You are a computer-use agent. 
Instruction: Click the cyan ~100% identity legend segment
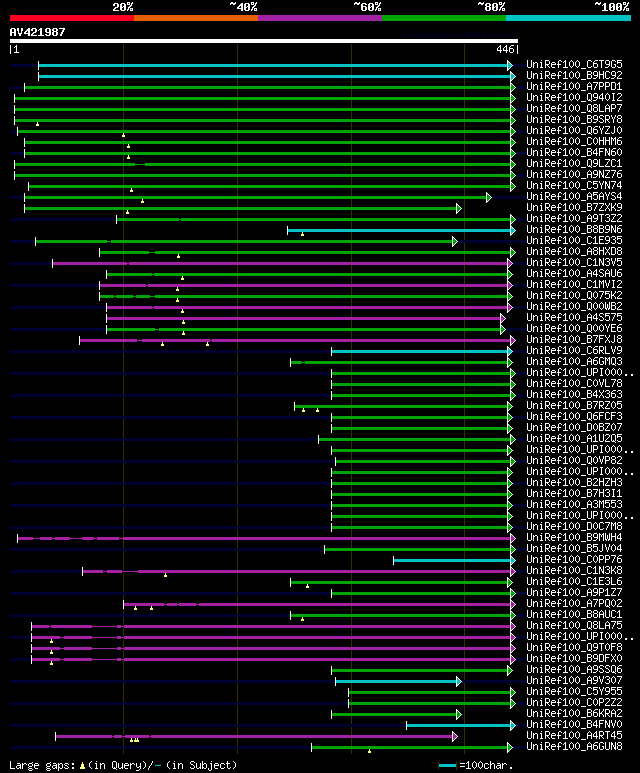pos(569,18)
